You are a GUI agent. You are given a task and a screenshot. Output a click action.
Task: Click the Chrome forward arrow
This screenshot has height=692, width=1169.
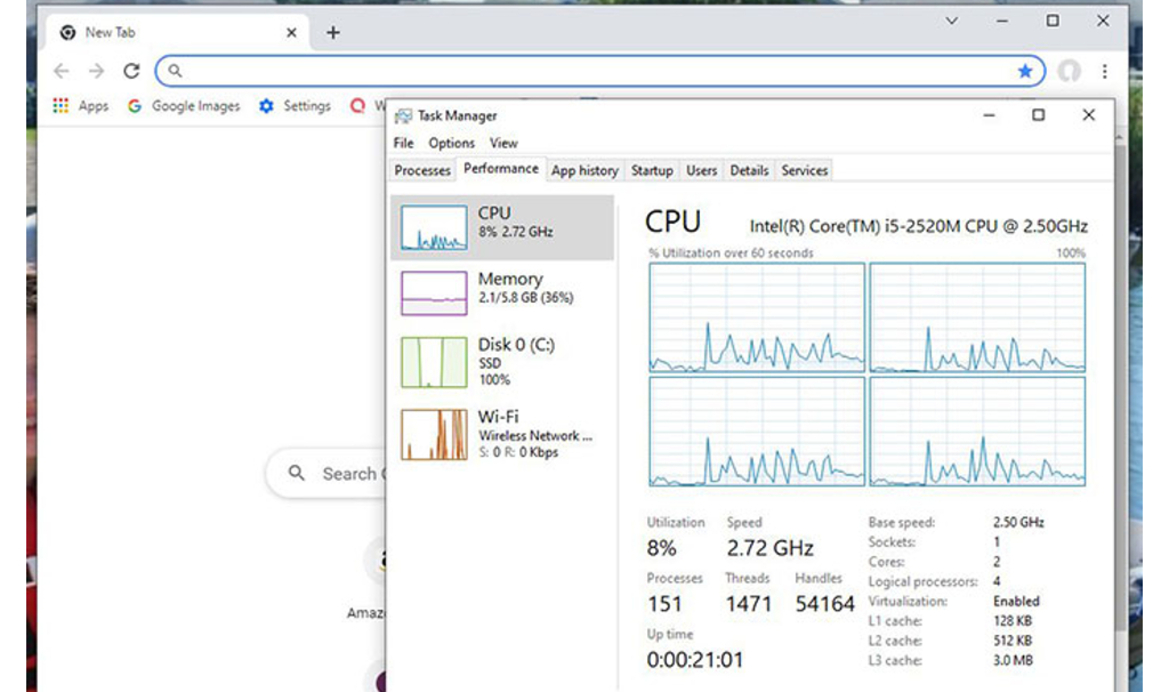[x=96, y=71]
